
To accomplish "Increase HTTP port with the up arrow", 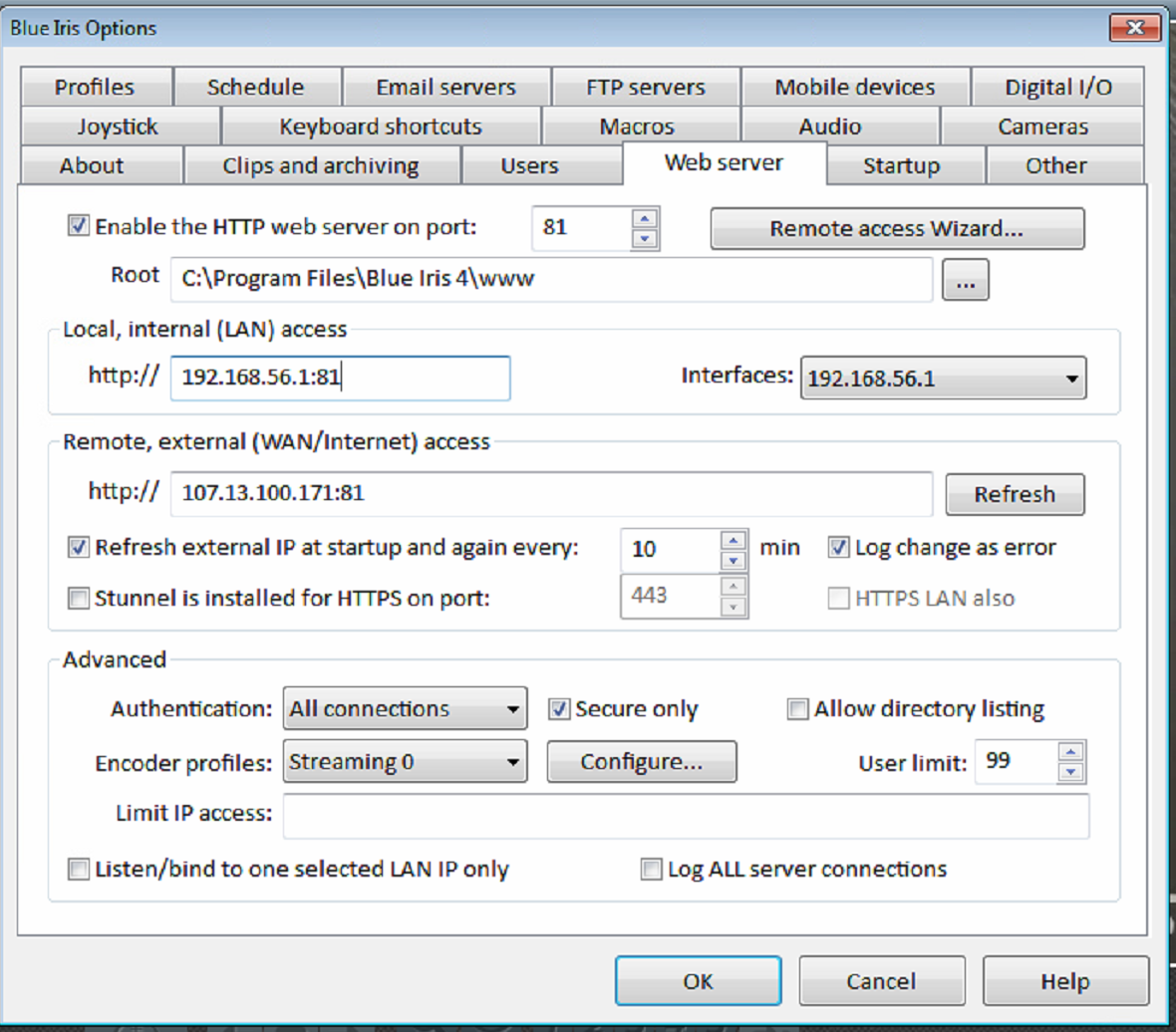I will tap(645, 218).
